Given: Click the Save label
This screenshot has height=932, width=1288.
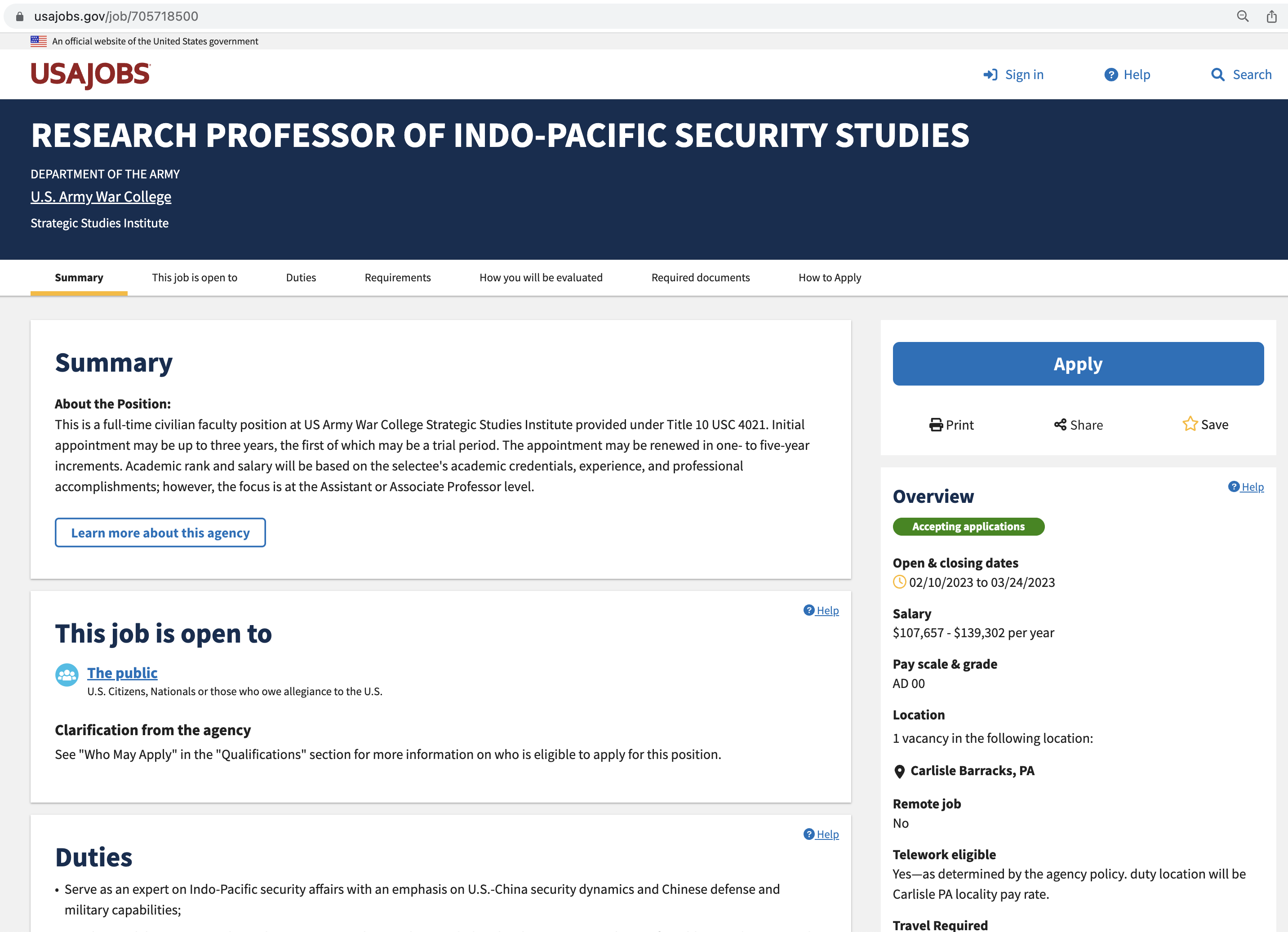Looking at the screenshot, I should click(1214, 425).
